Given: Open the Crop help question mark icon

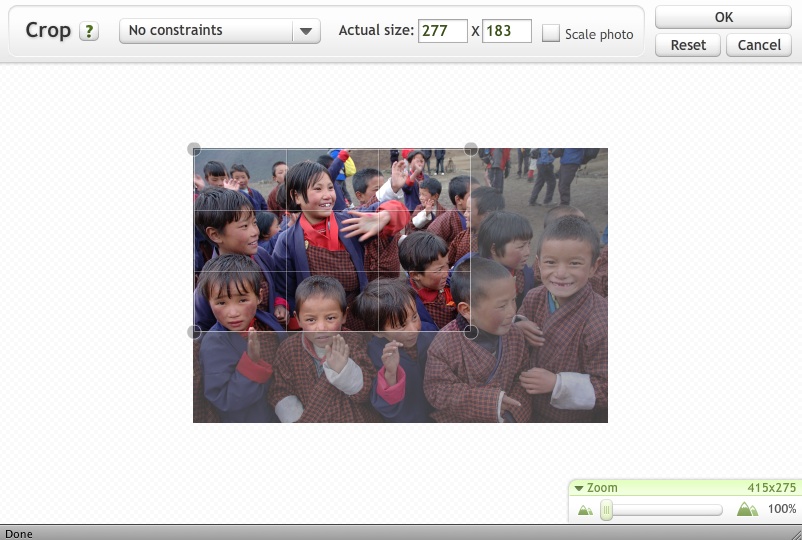Looking at the screenshot, I should [x=89, y=31].
